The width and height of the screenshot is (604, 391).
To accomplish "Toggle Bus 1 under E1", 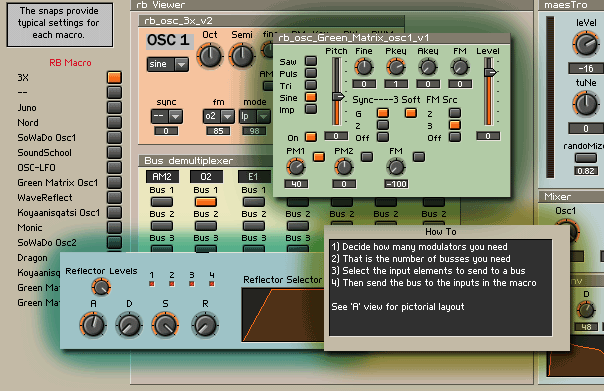I will (x=254, y=202).
